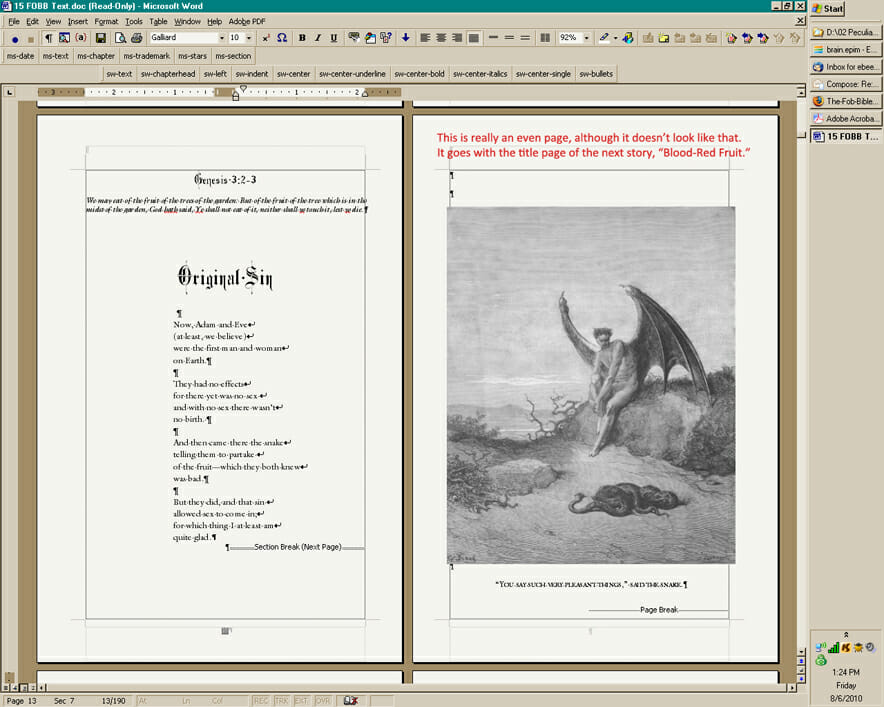Image resolution: width=884 pixels, height=707 pixels.
Task: Save the document using the floppy disk icon
Action: 101,38
